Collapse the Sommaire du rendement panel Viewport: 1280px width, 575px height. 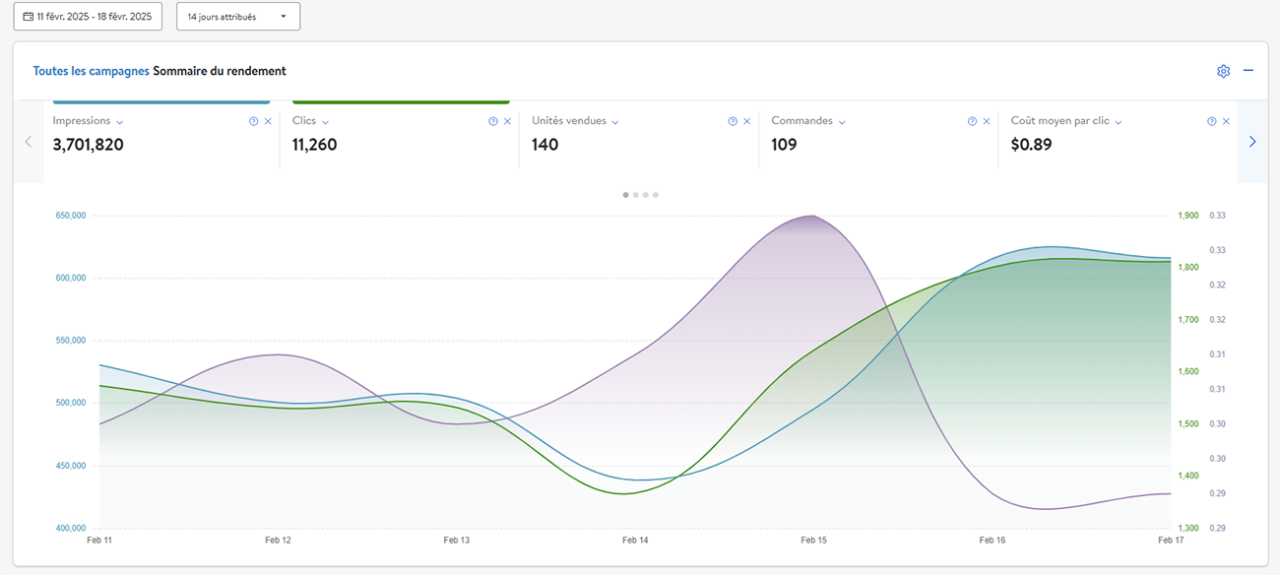tap(1248, 71)
